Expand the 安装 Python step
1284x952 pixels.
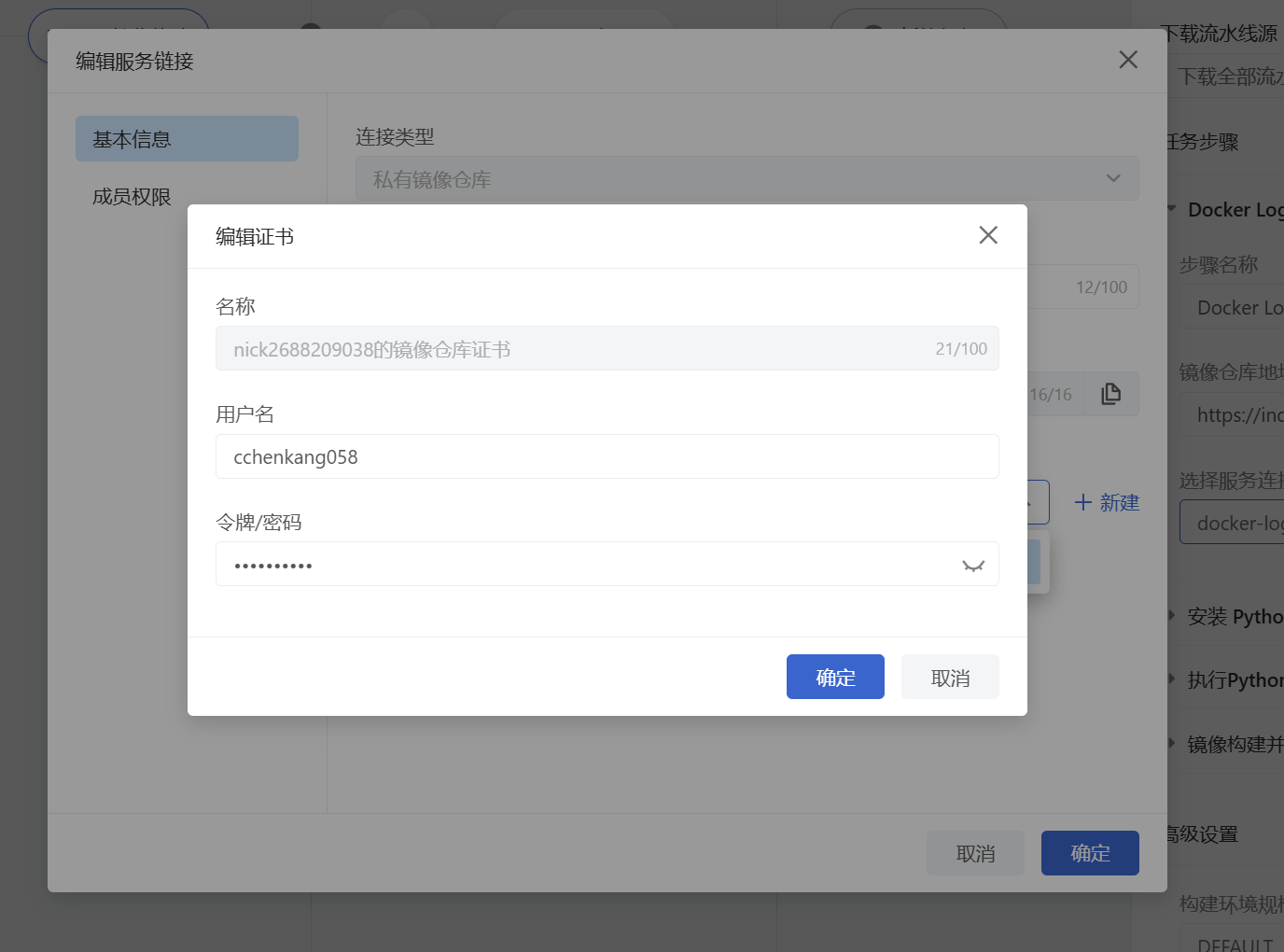(1172, 615)
